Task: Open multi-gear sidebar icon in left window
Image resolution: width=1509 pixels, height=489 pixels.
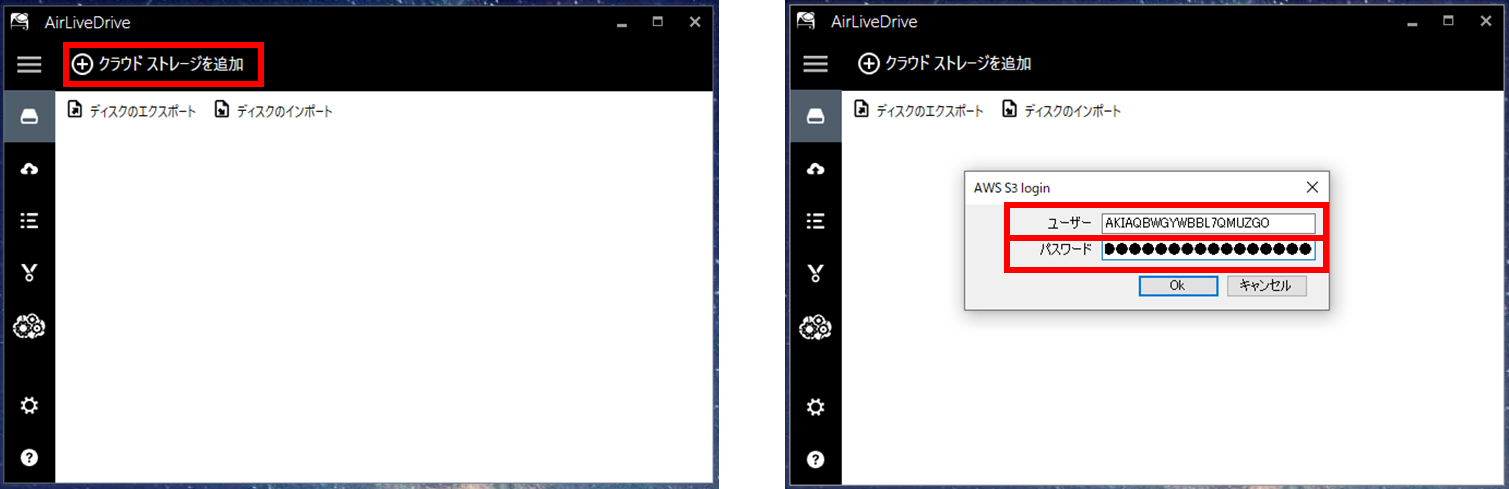Action: [x=29, y=326]
